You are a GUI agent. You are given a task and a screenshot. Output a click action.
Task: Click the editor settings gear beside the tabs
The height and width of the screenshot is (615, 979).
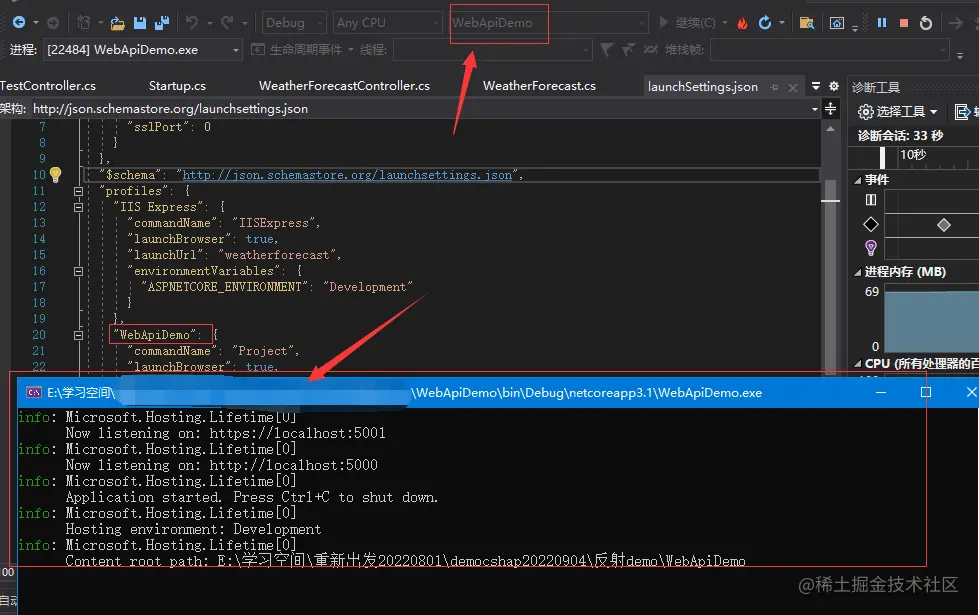click(834, 86)
